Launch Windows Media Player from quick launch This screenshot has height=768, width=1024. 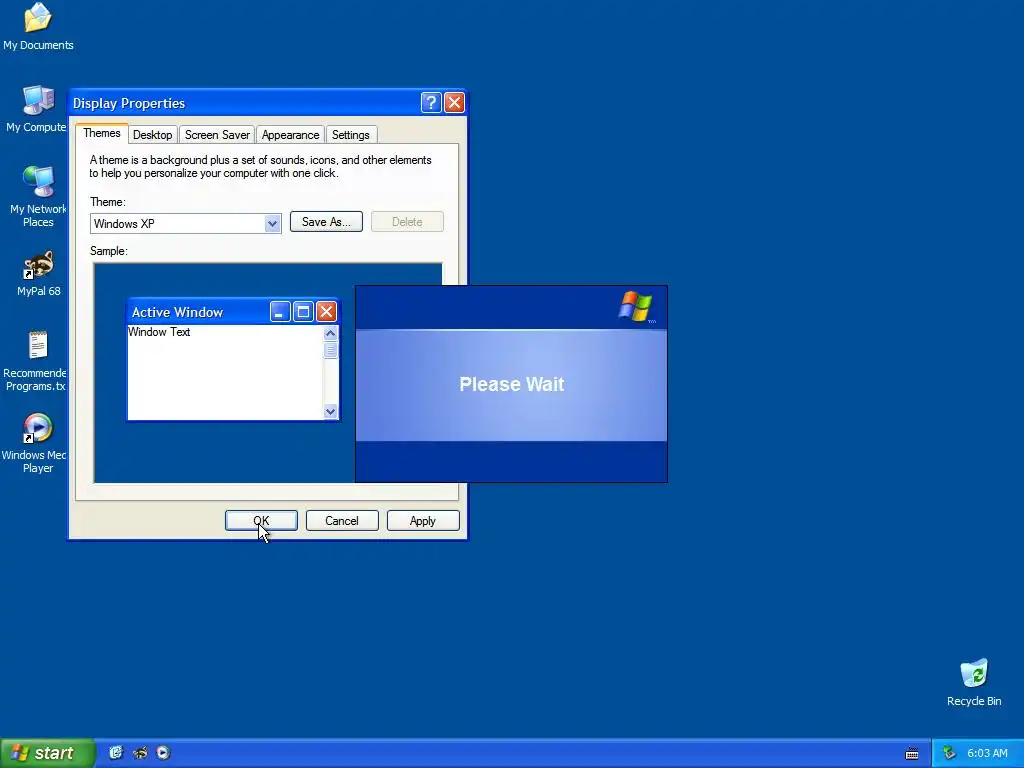(163, 753)
